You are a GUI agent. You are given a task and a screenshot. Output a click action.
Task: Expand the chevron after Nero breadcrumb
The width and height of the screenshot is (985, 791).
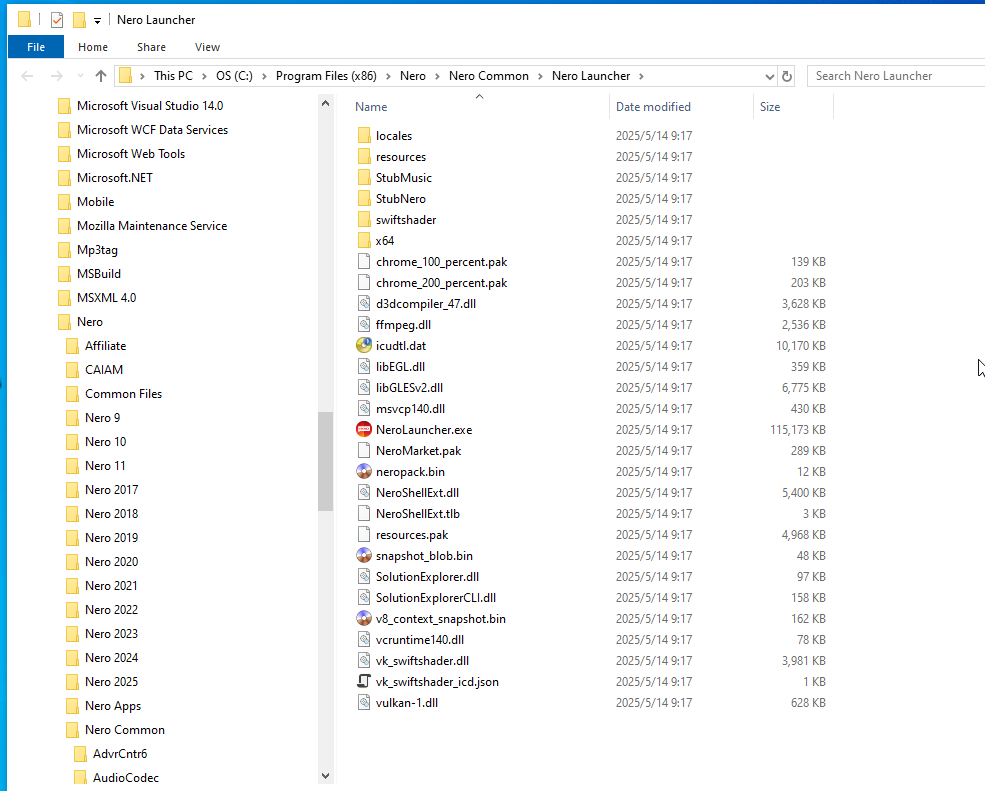(437, 76)
